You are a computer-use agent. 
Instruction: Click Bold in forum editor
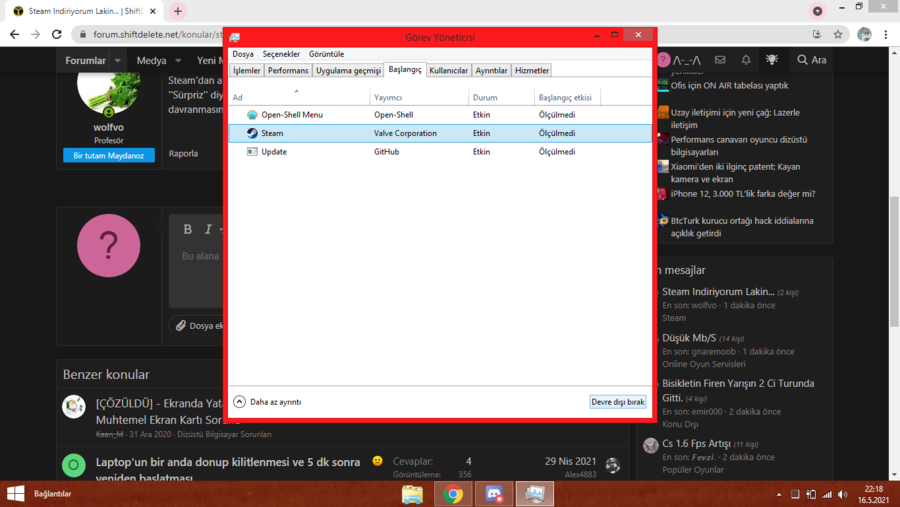(x=187, y=230)
